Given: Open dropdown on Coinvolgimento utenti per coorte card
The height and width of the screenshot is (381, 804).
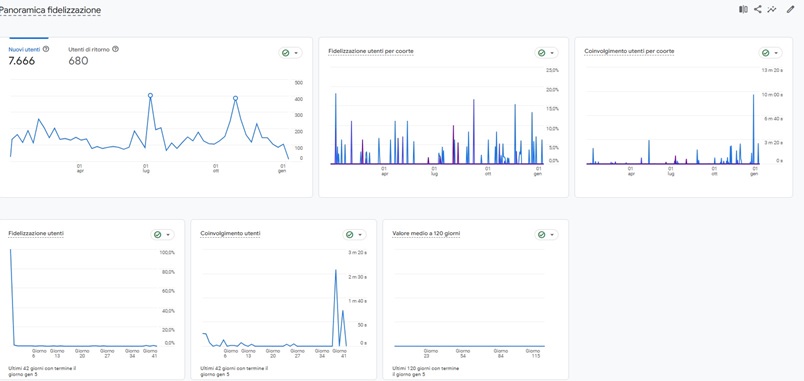Looking at the screenshot, I should coord(776,53).
